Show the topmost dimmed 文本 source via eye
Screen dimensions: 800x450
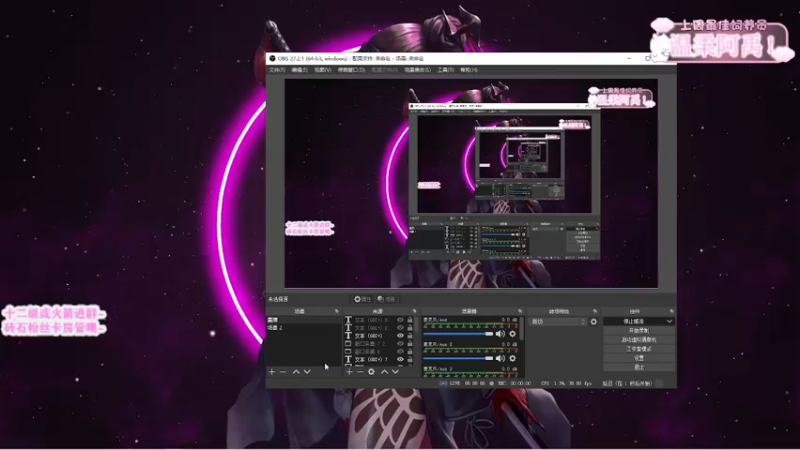click(x=401, y=320)
